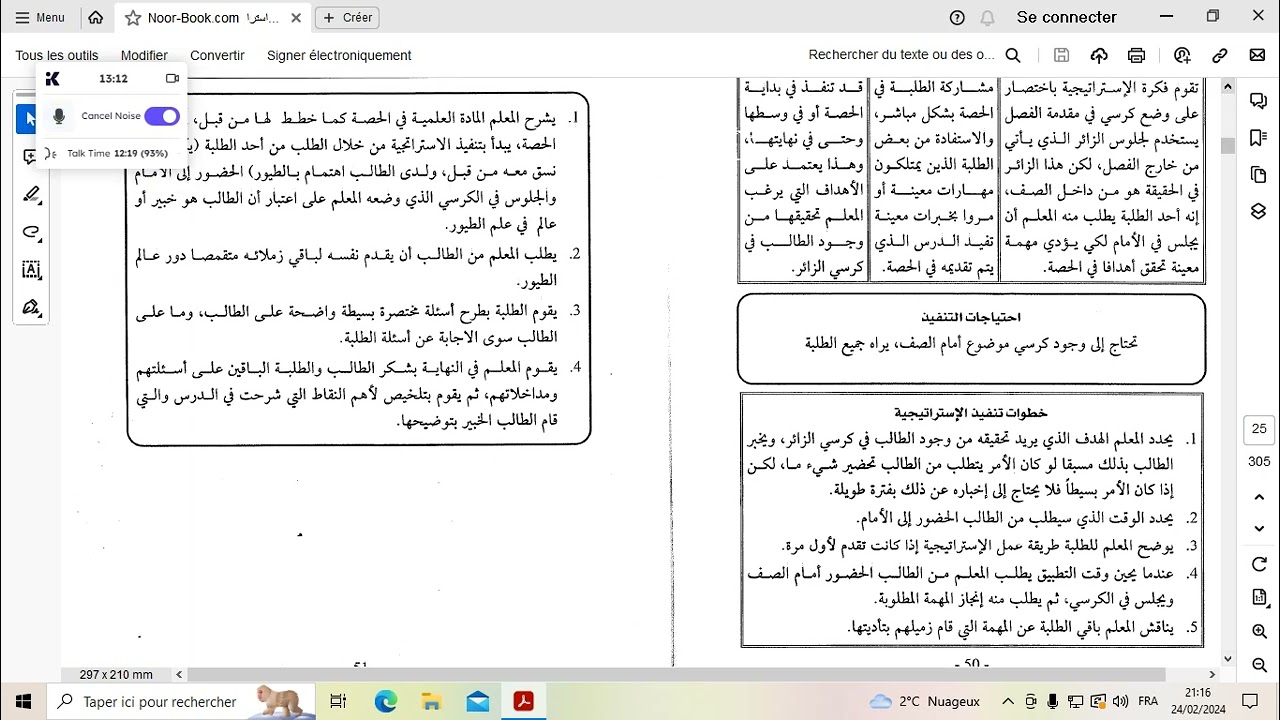Print the document with printer icon
1280x720 pixels.
pyautogui.click(x=1136, y=56)
